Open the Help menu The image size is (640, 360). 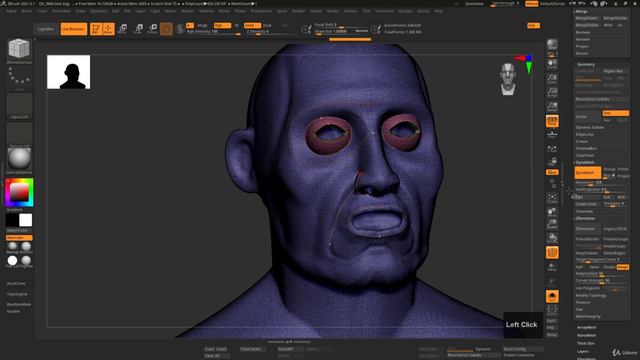click(439, 11)
